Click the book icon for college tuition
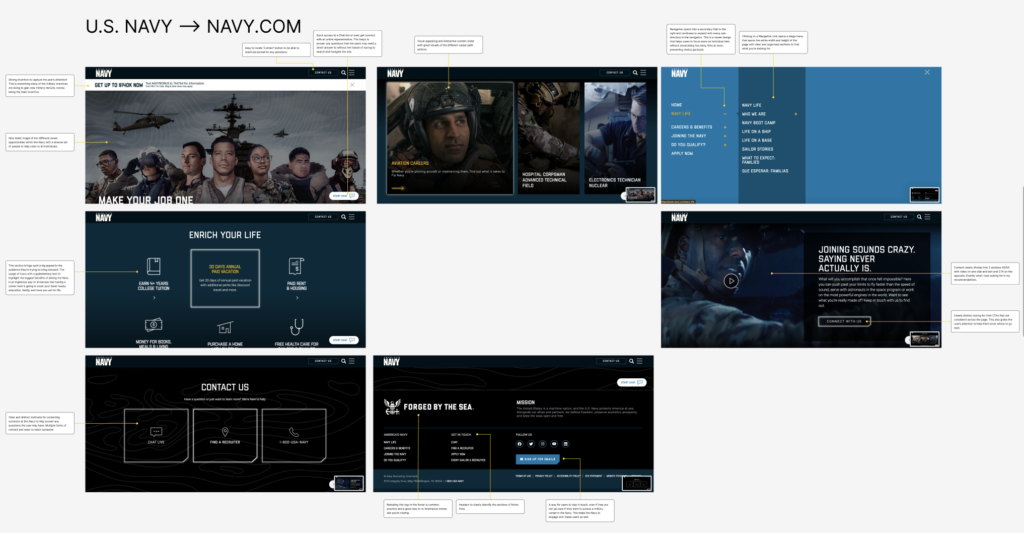The width and height of the screenshot is (1024, 533). (x=153, y=266)
